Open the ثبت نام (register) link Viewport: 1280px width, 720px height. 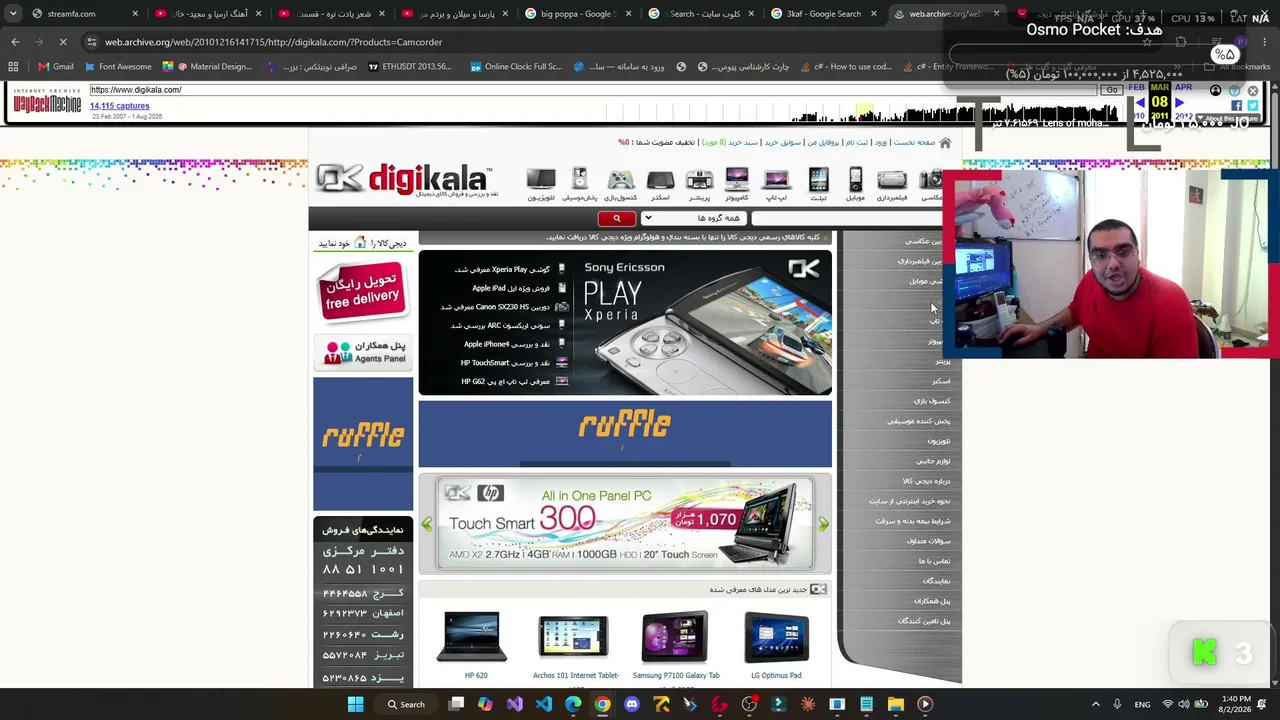[855, 143]
